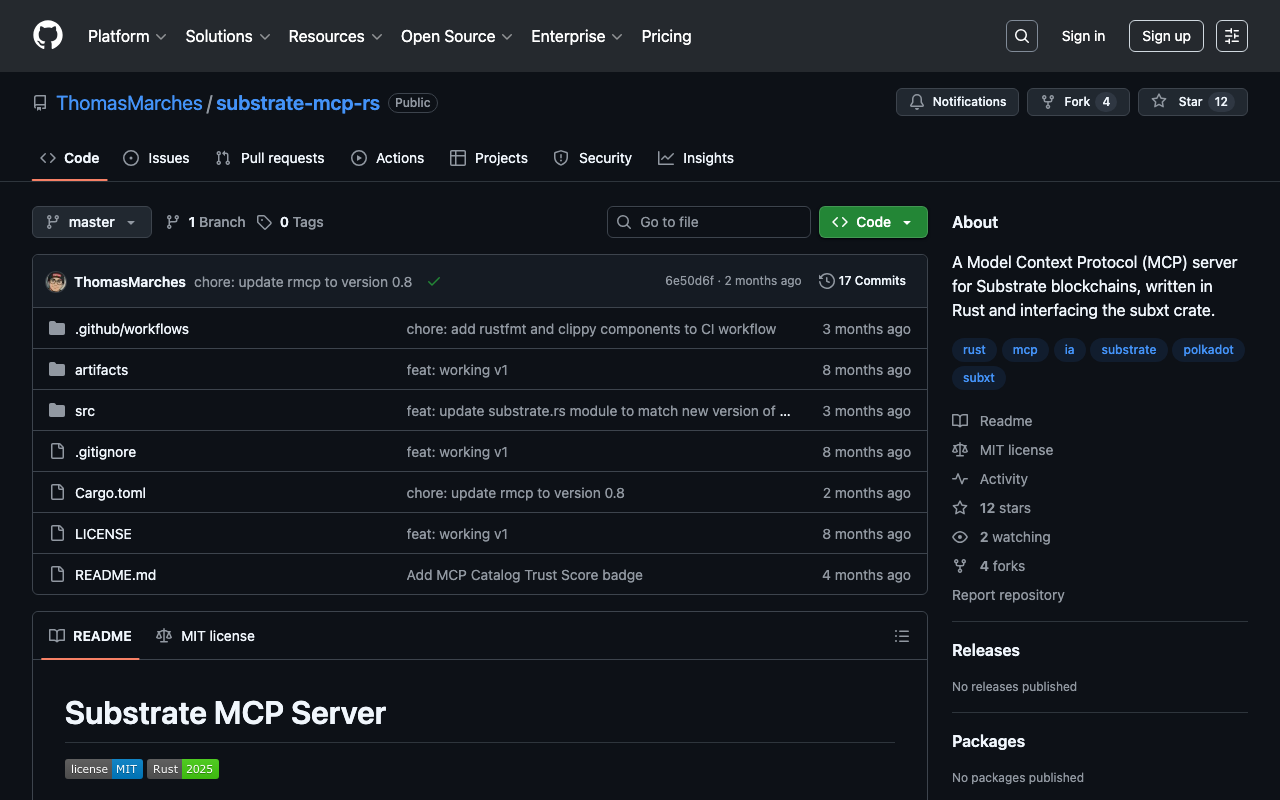Click the green check commit status icon

(x=434, y=282)
